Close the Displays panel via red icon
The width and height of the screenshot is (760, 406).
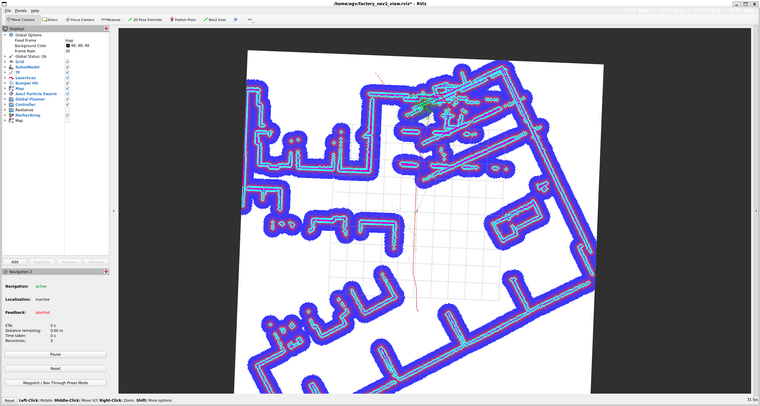click(106, 29)
